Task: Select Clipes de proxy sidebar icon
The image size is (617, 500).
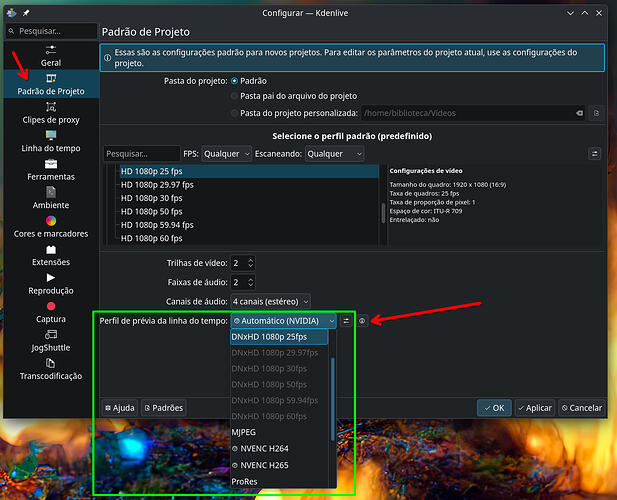Action: tap(51, 113)
